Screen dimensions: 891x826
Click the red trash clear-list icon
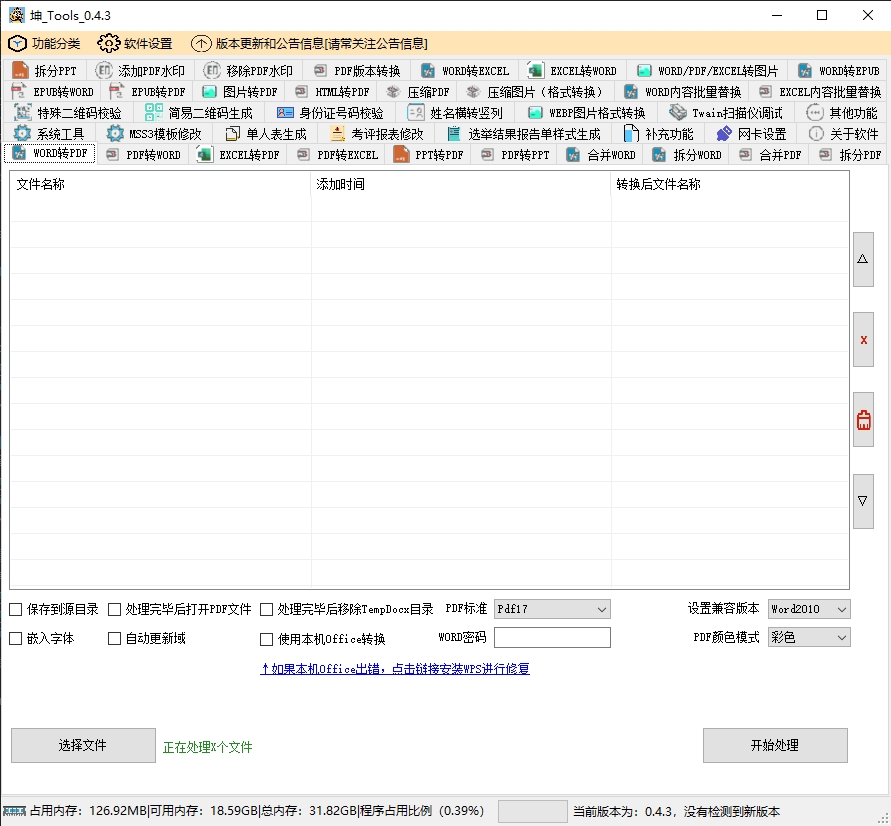tap(863, 420)
